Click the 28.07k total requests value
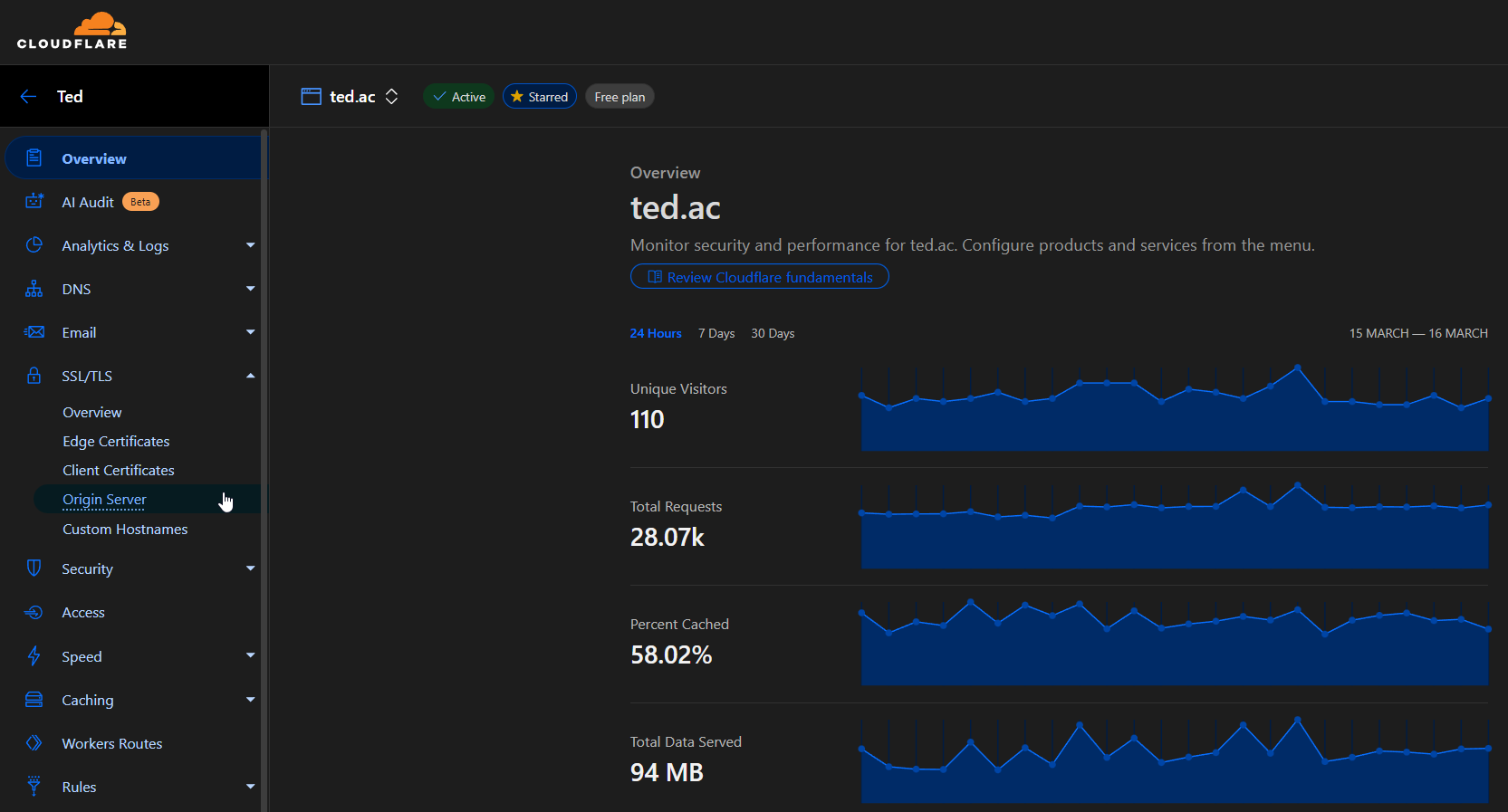 (x=667, y=537)
